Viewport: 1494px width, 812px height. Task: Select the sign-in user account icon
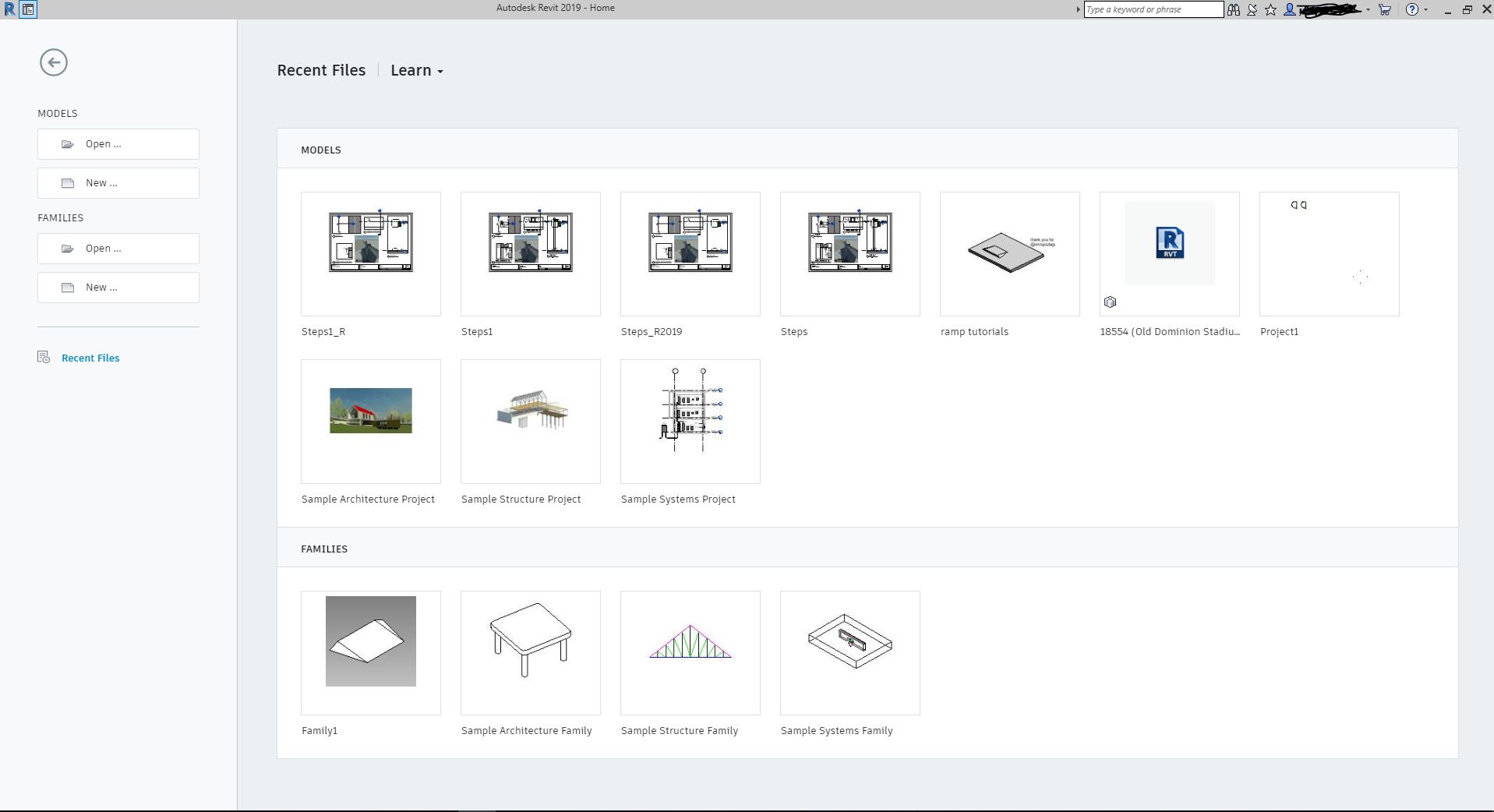[1291, 9]
